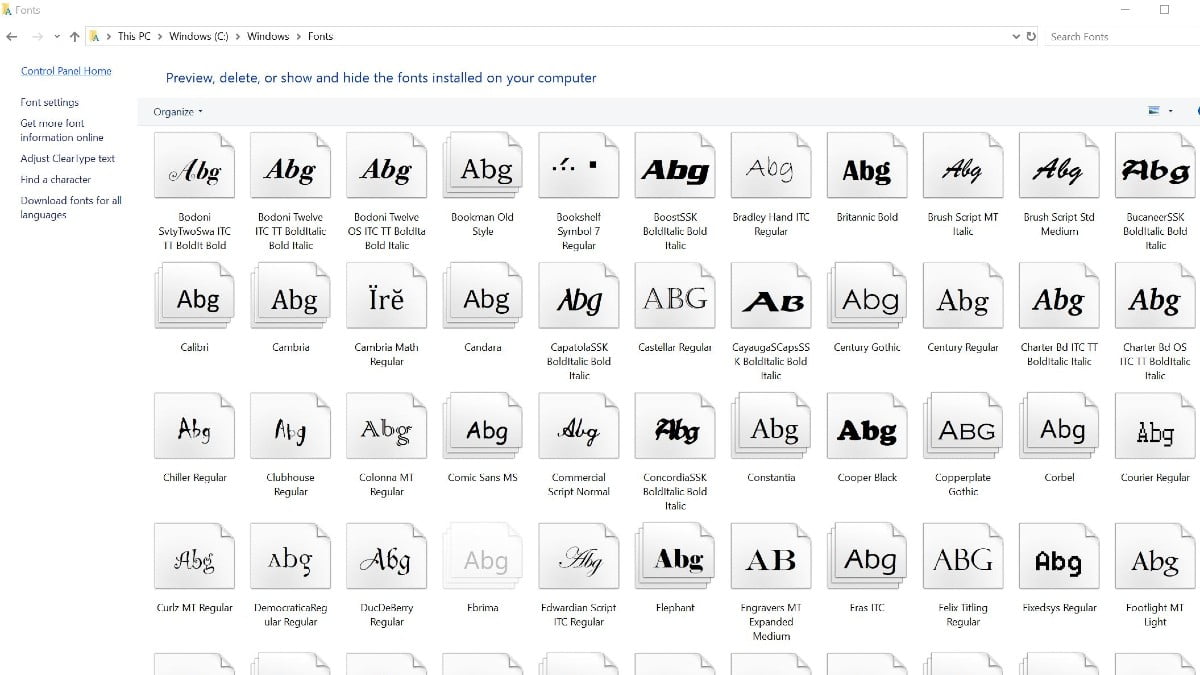This screenshot has height=675, width=1200.
Task: Click the Back navigation arrow
Action: (11, 36)
